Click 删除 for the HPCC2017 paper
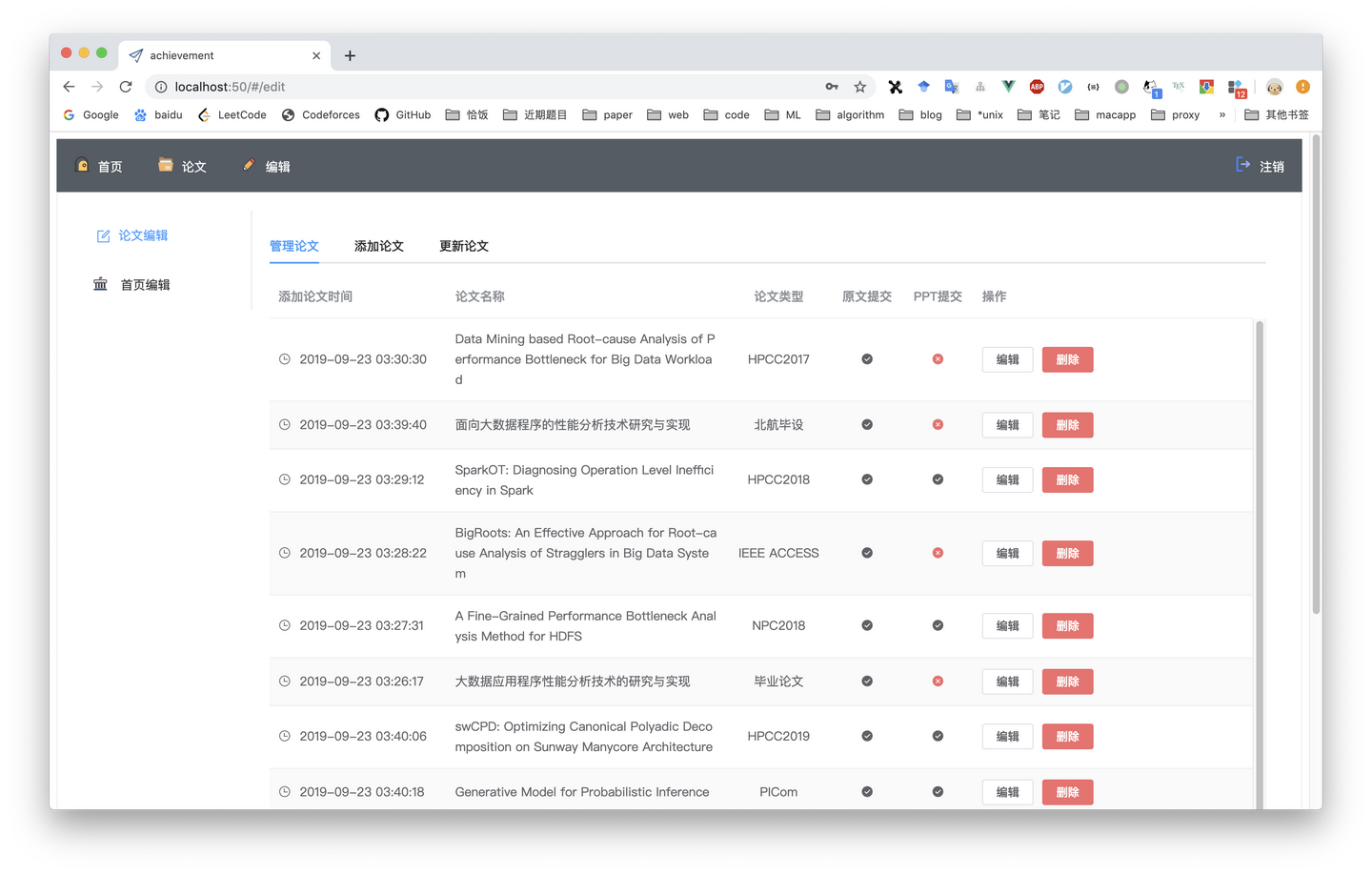Viewport: 1372px width, 875px height. tap(1067, 359)
